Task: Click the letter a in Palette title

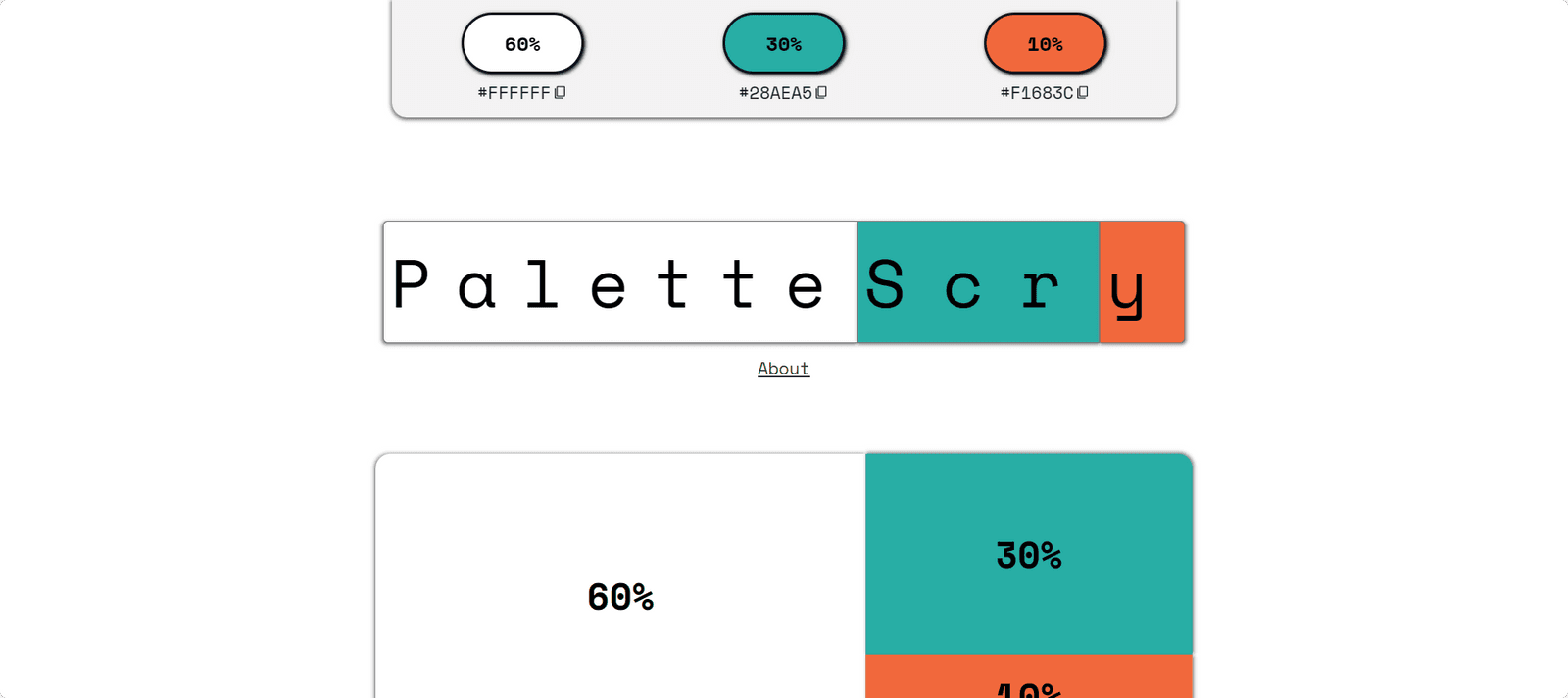Action: click(476, 288)
